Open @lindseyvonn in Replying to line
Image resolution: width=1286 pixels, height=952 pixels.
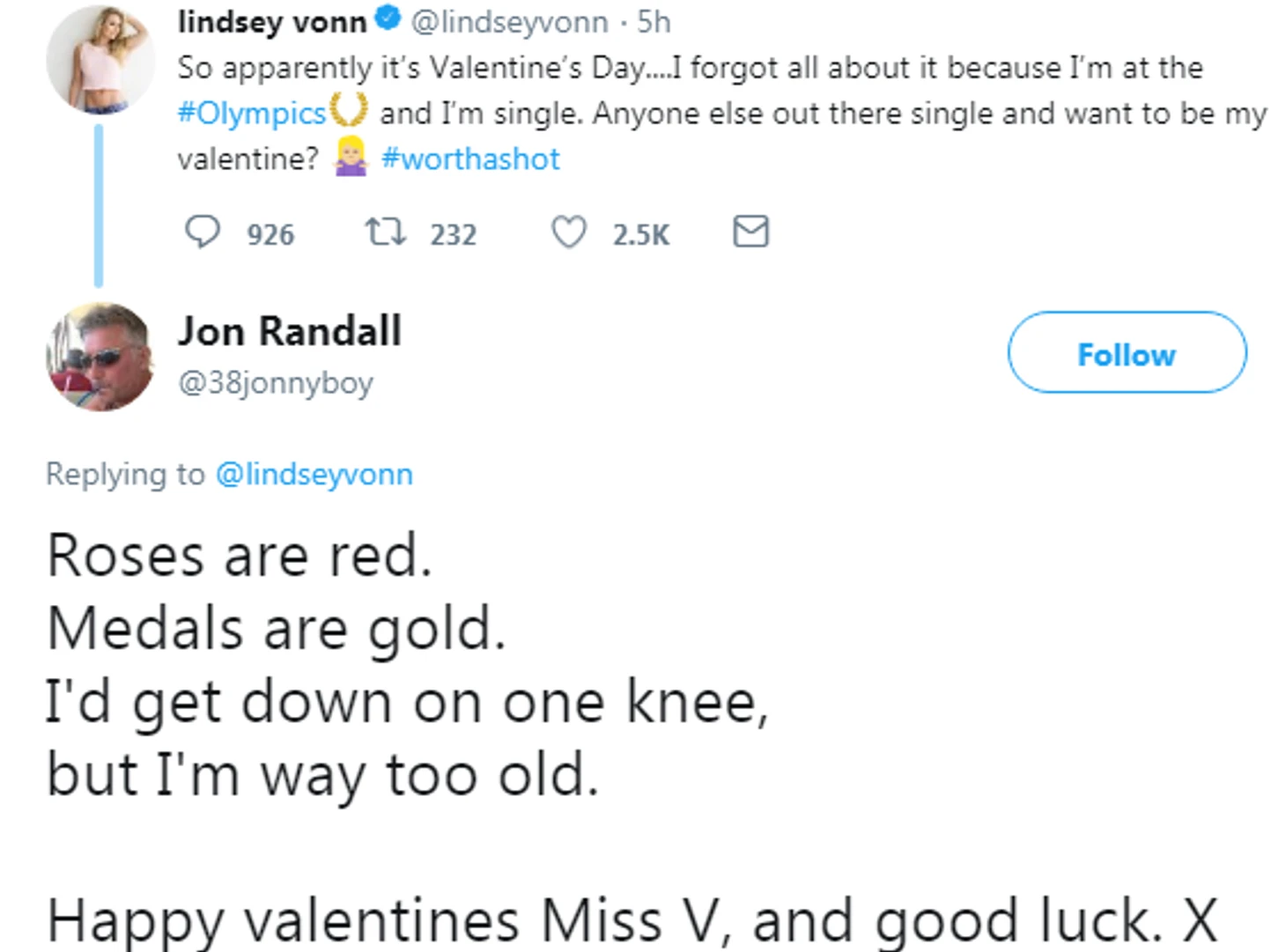tap(314, 474)
